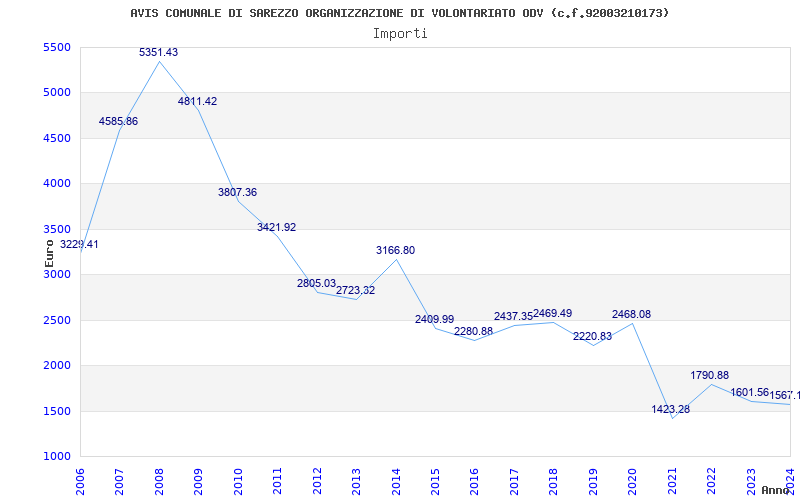Click the x-axis year 2010
800x500 pixels.
click(238, 481)
